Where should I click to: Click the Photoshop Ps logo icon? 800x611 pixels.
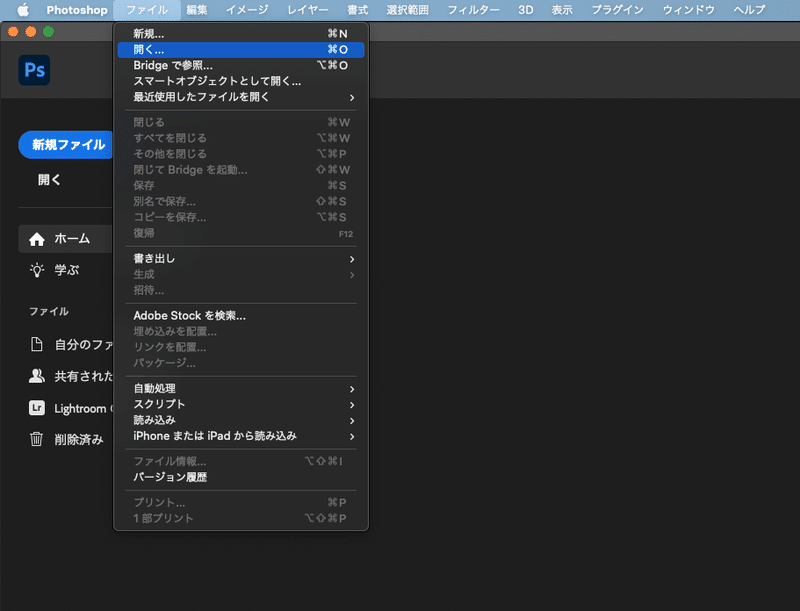(34, 70)
